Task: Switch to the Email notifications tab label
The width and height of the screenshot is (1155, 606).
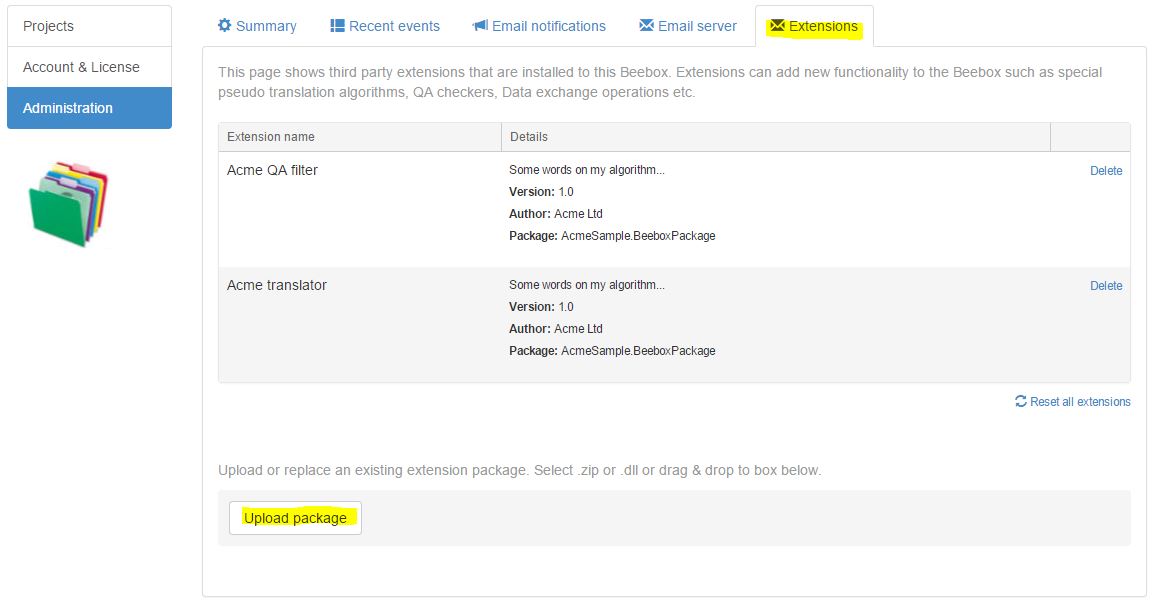Action: pos(548,26)
